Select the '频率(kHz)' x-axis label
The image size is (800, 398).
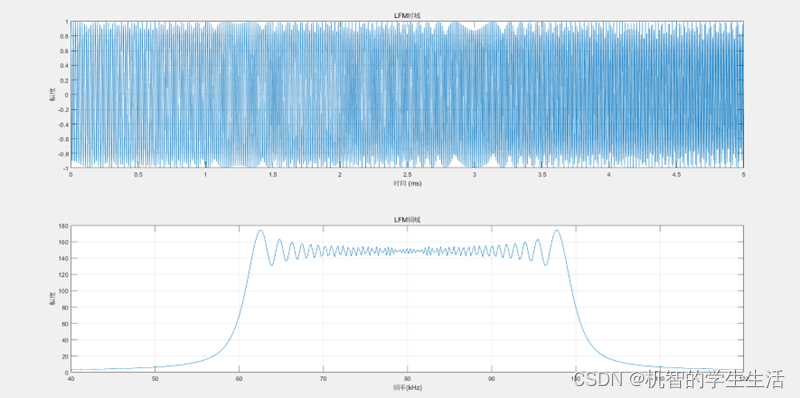[x=407, y=387]
